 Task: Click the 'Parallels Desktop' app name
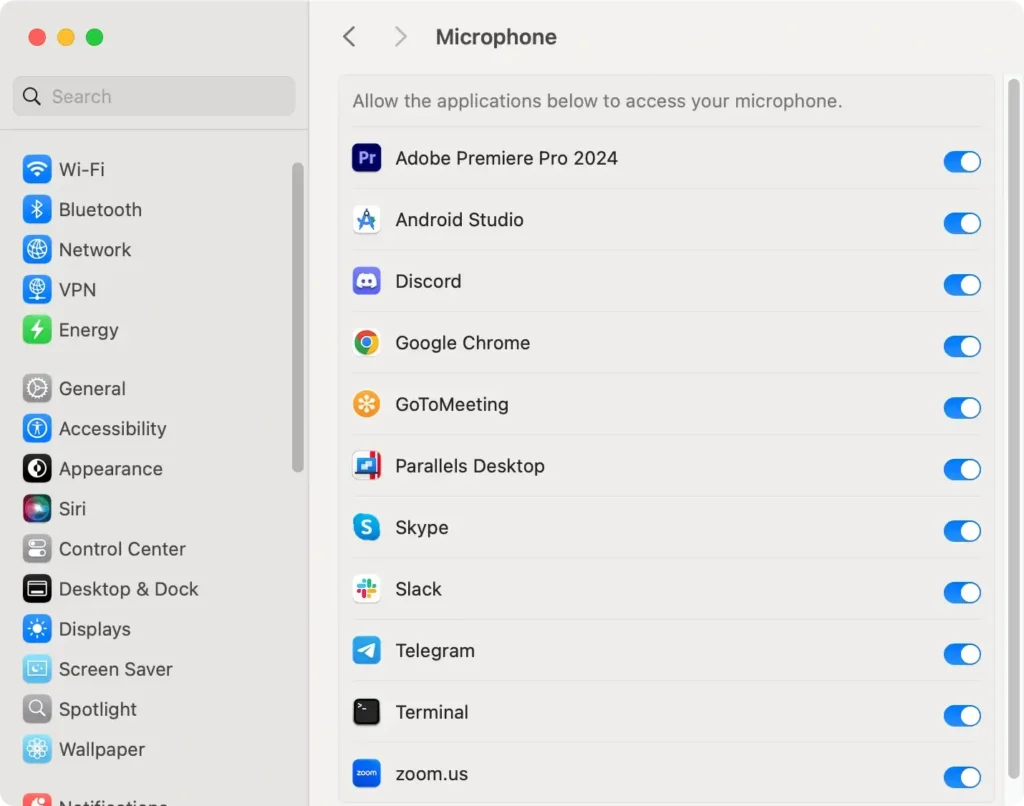(x=470, y=466)
